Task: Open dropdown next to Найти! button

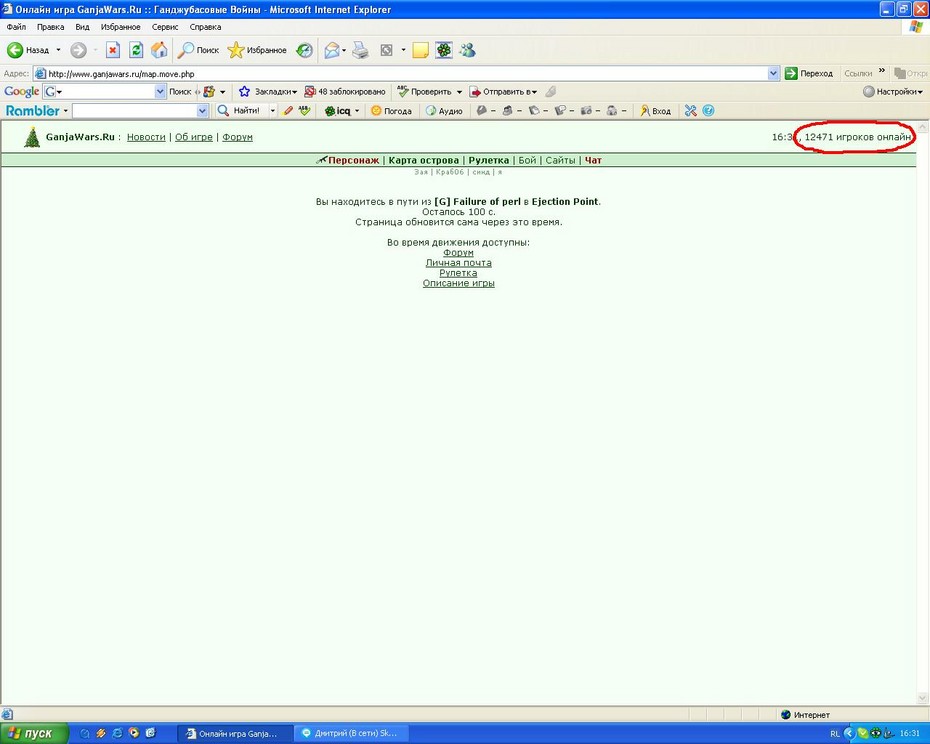Action: tap(273, 110)
